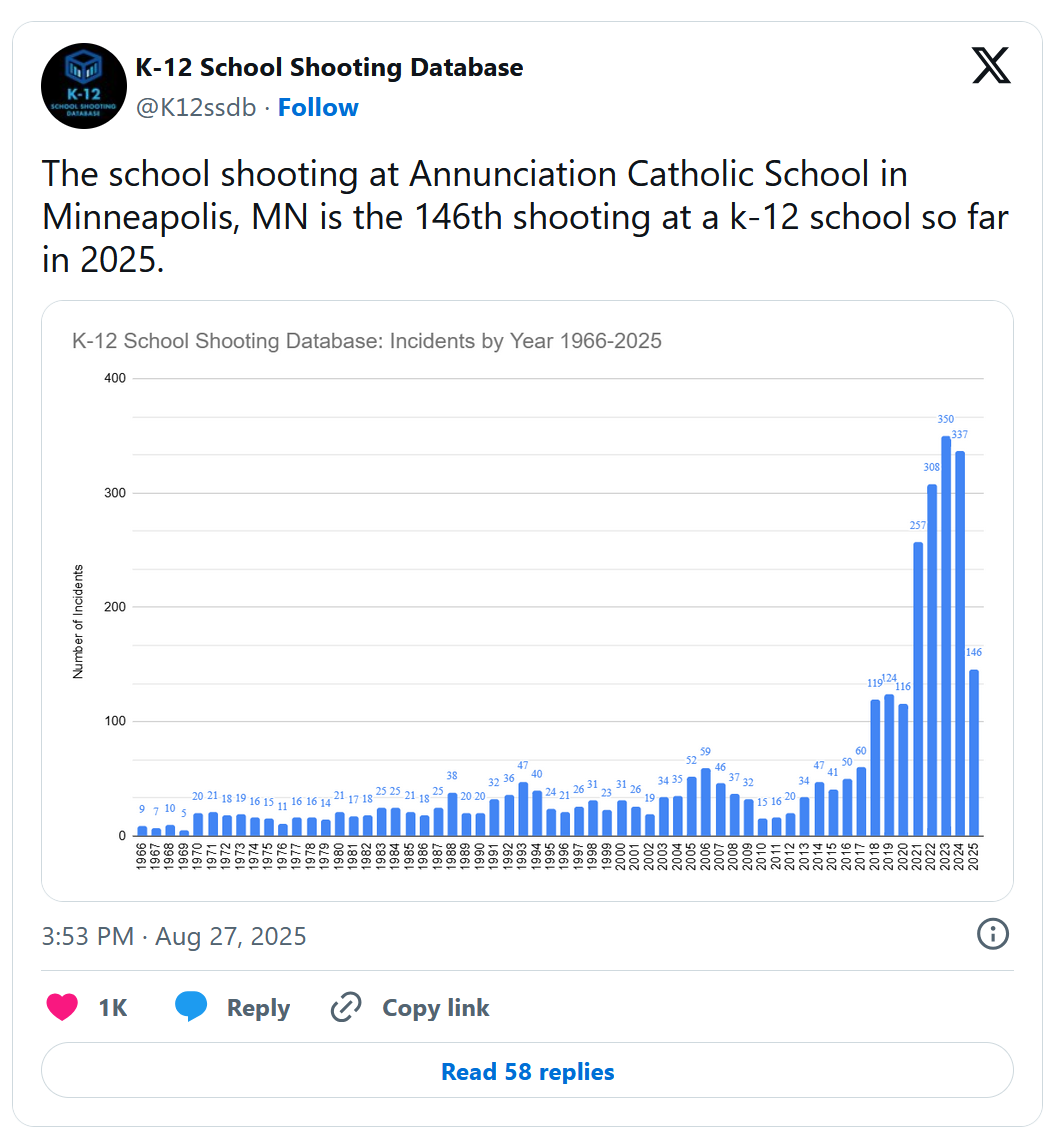1054x1146 pixels.
Task: Click the @K12ssdb handle
Action: tap(196, 107)
